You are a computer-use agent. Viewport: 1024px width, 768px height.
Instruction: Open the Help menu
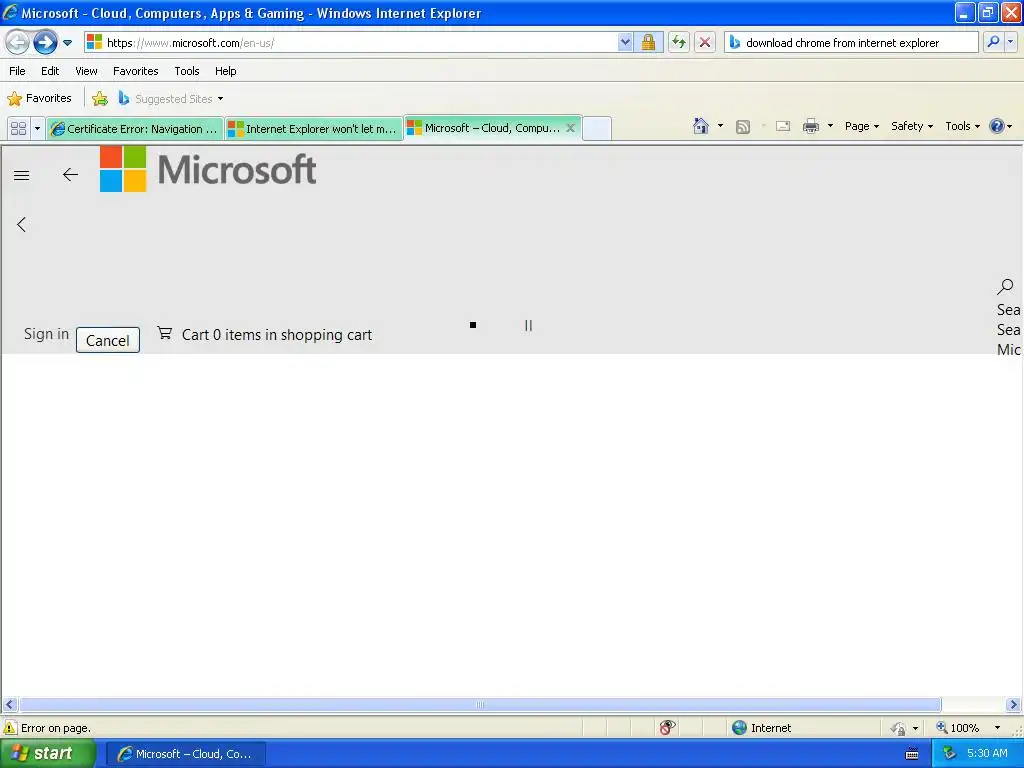pos(225,71)
